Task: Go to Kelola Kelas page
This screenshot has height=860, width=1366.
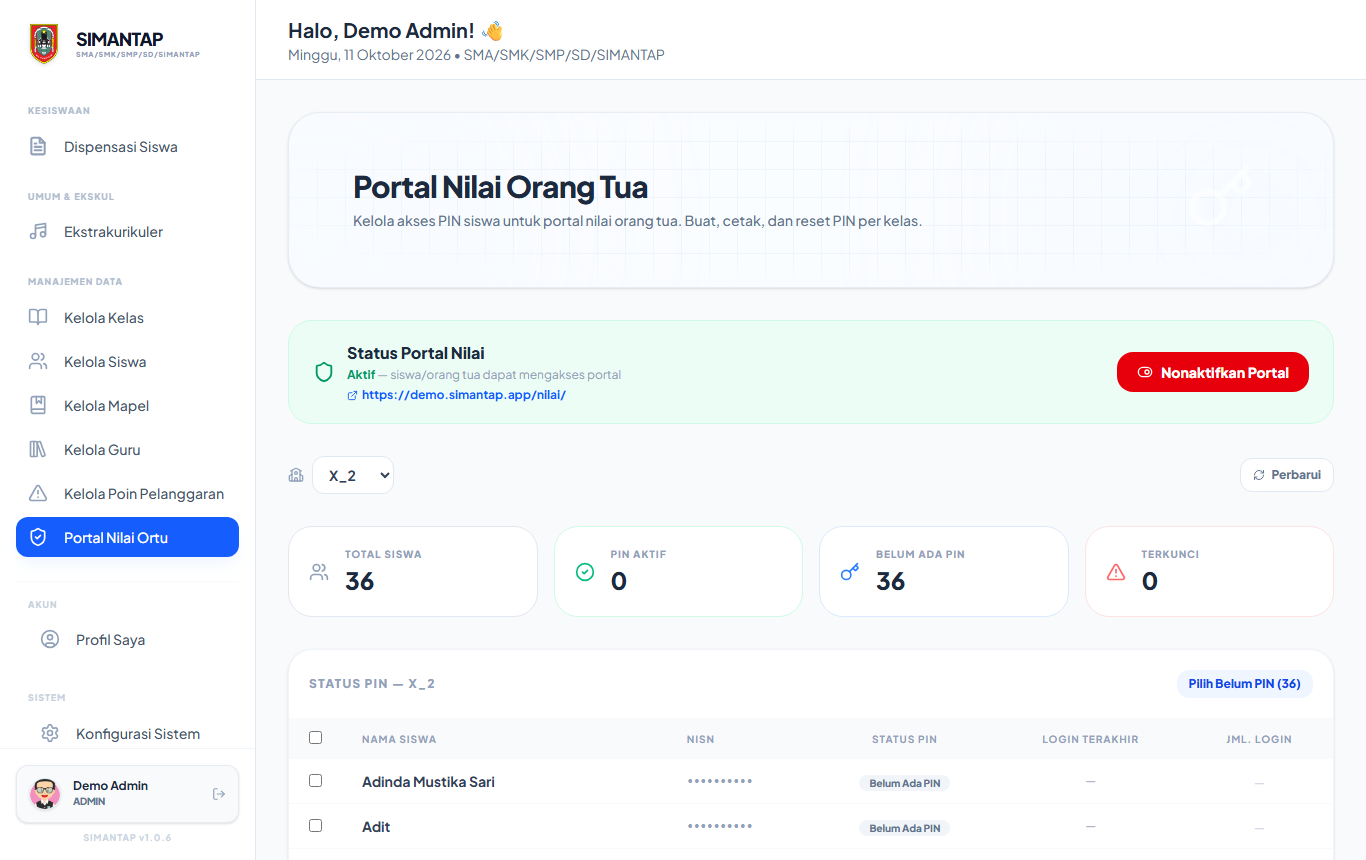Action: pos(127,318)
